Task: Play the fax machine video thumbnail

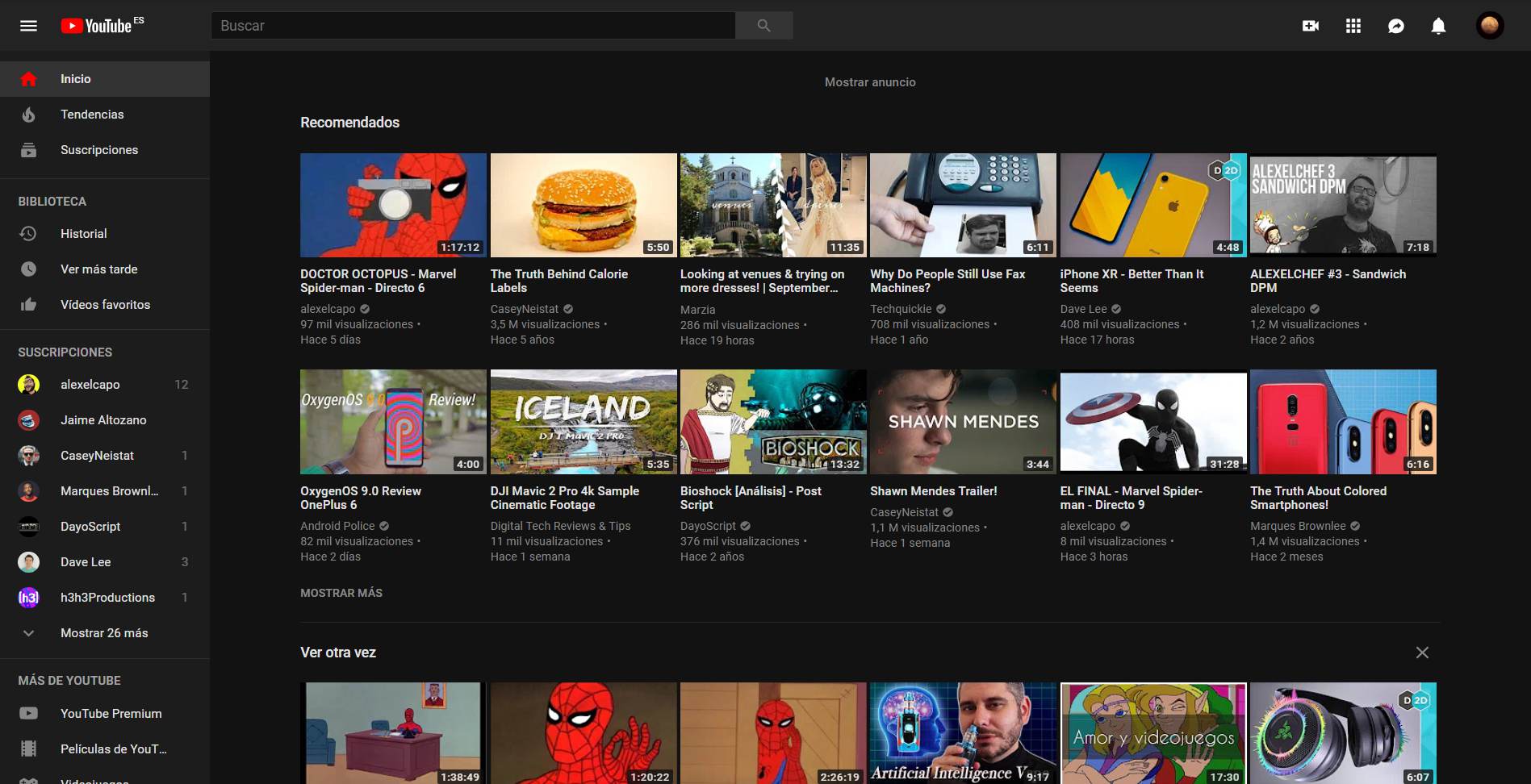Action: (963, 206)
